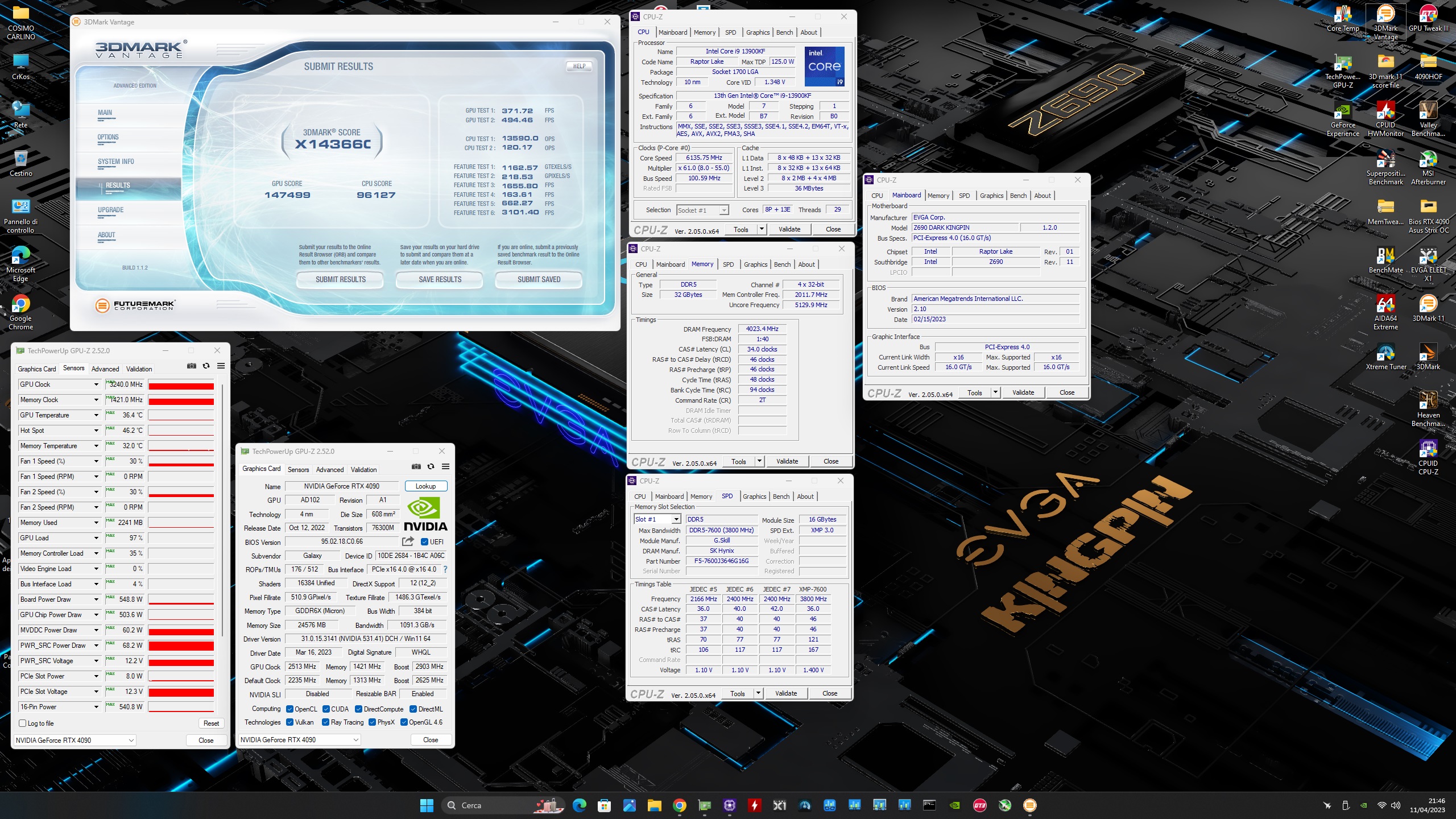This screenshot has height=819, width=1456.
Task: Click SUBMIT RESULTS button
Action: tap(341, 279)
